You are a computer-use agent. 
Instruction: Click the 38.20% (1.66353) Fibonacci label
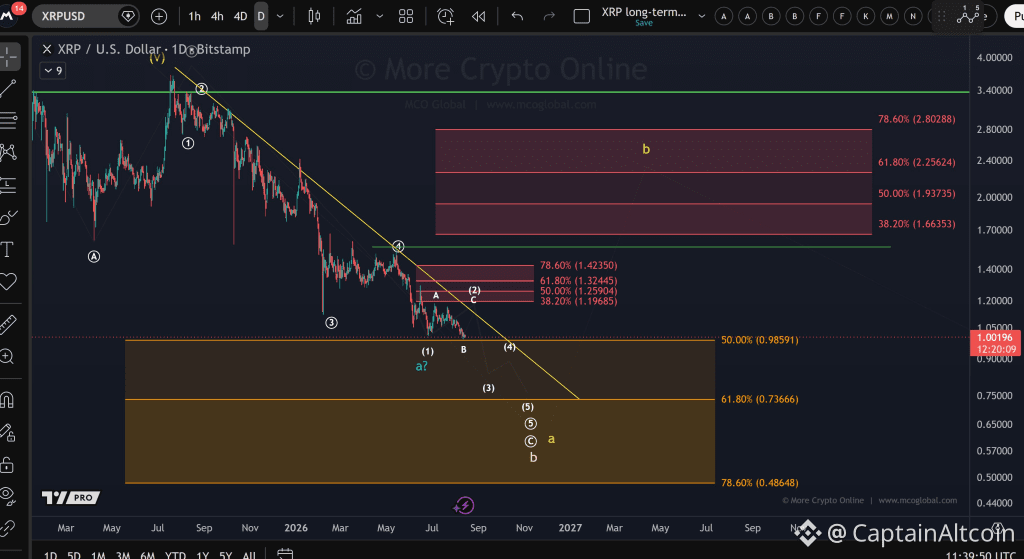coord(916,224)
